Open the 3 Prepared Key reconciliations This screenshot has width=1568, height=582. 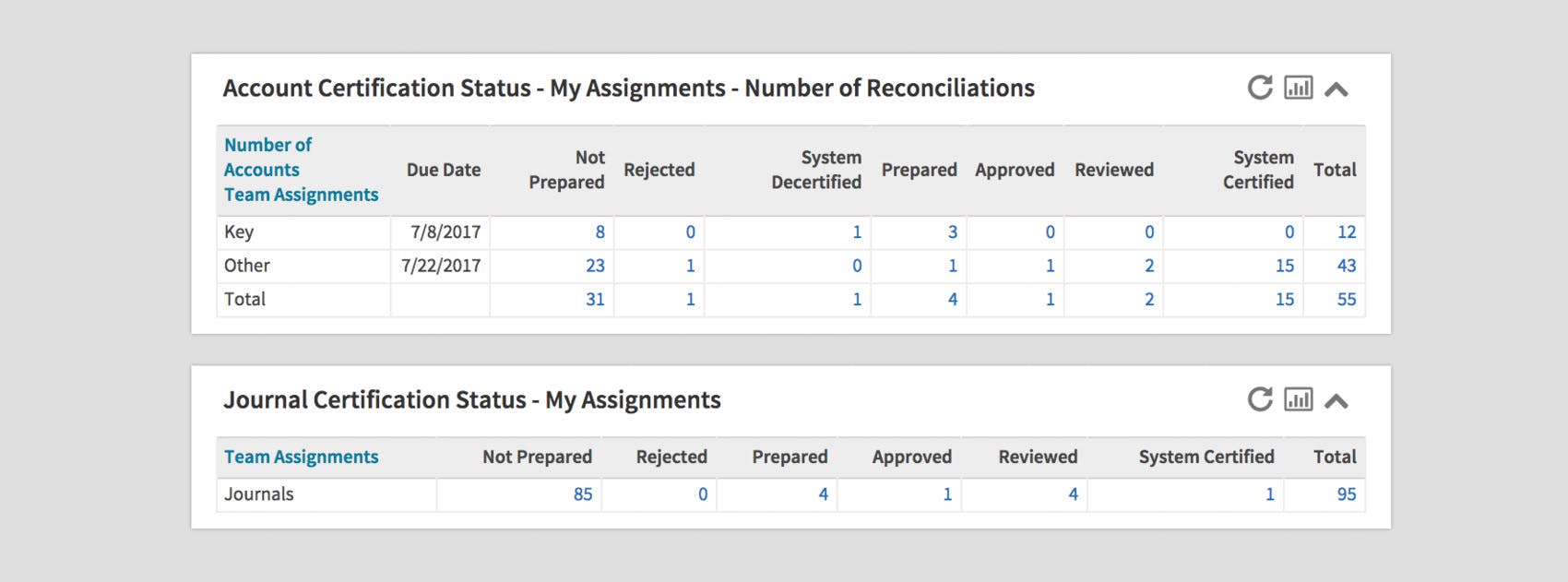click(x=952, y=232)
